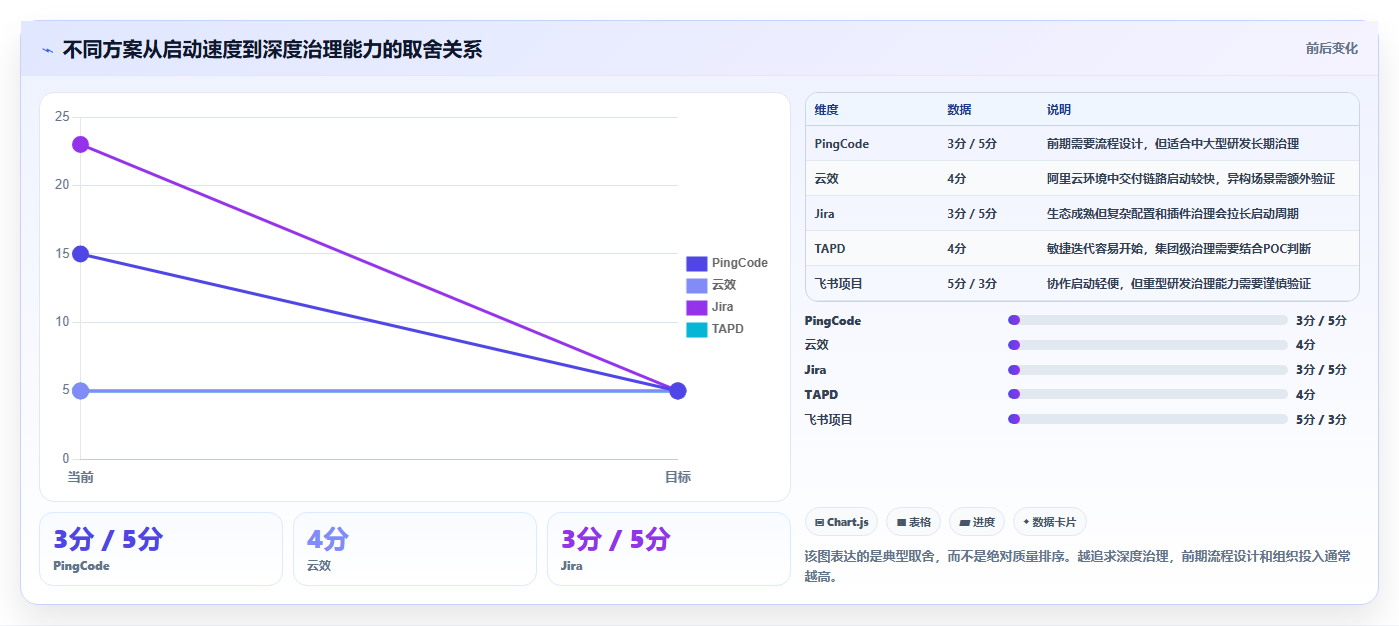Click the 敏捷迭代容易开始 description cell
The image size is (1399, 626).
[x=1179, y=249]
